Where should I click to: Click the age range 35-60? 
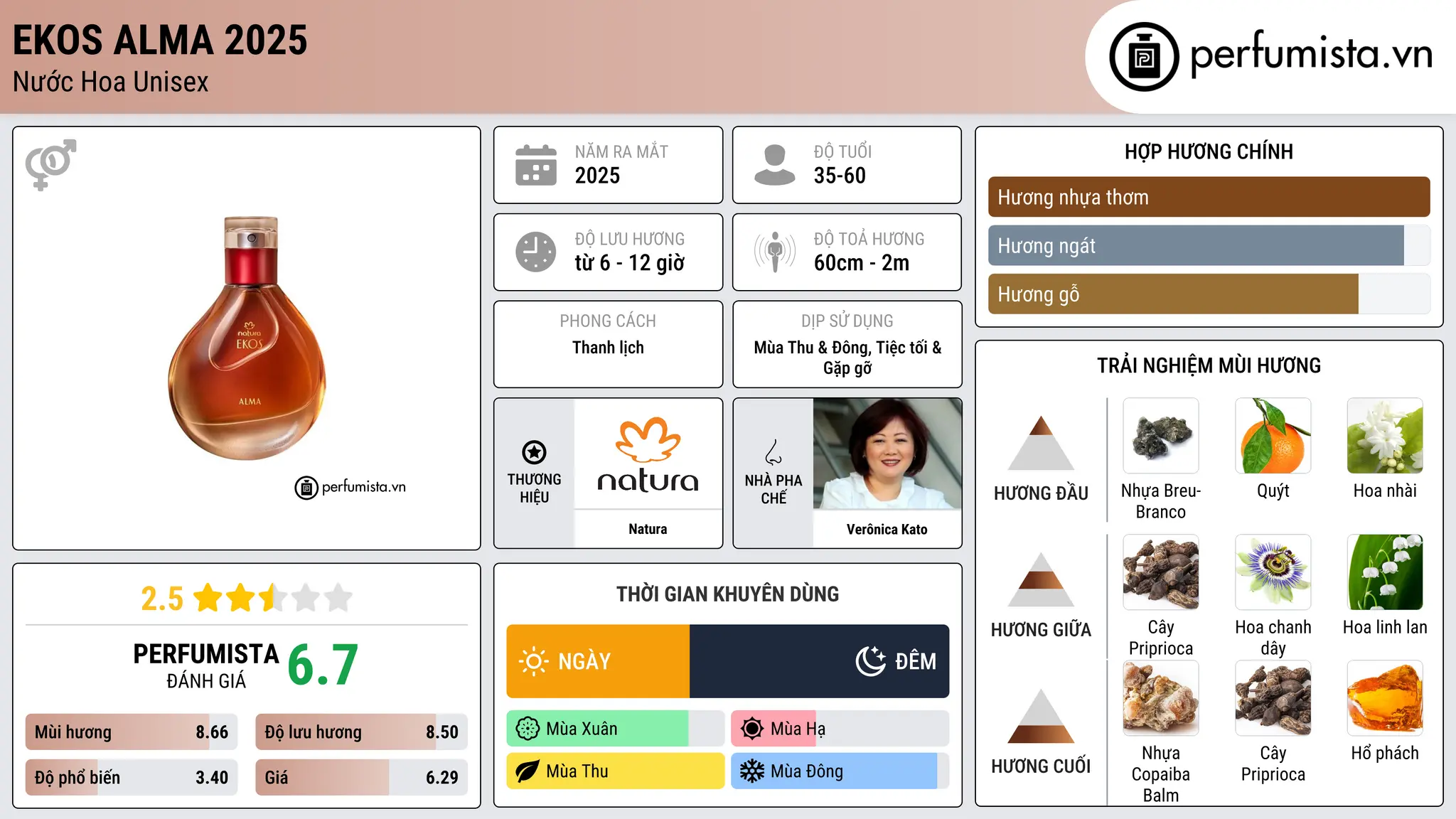pyautogui.click(x=840, y=176)
